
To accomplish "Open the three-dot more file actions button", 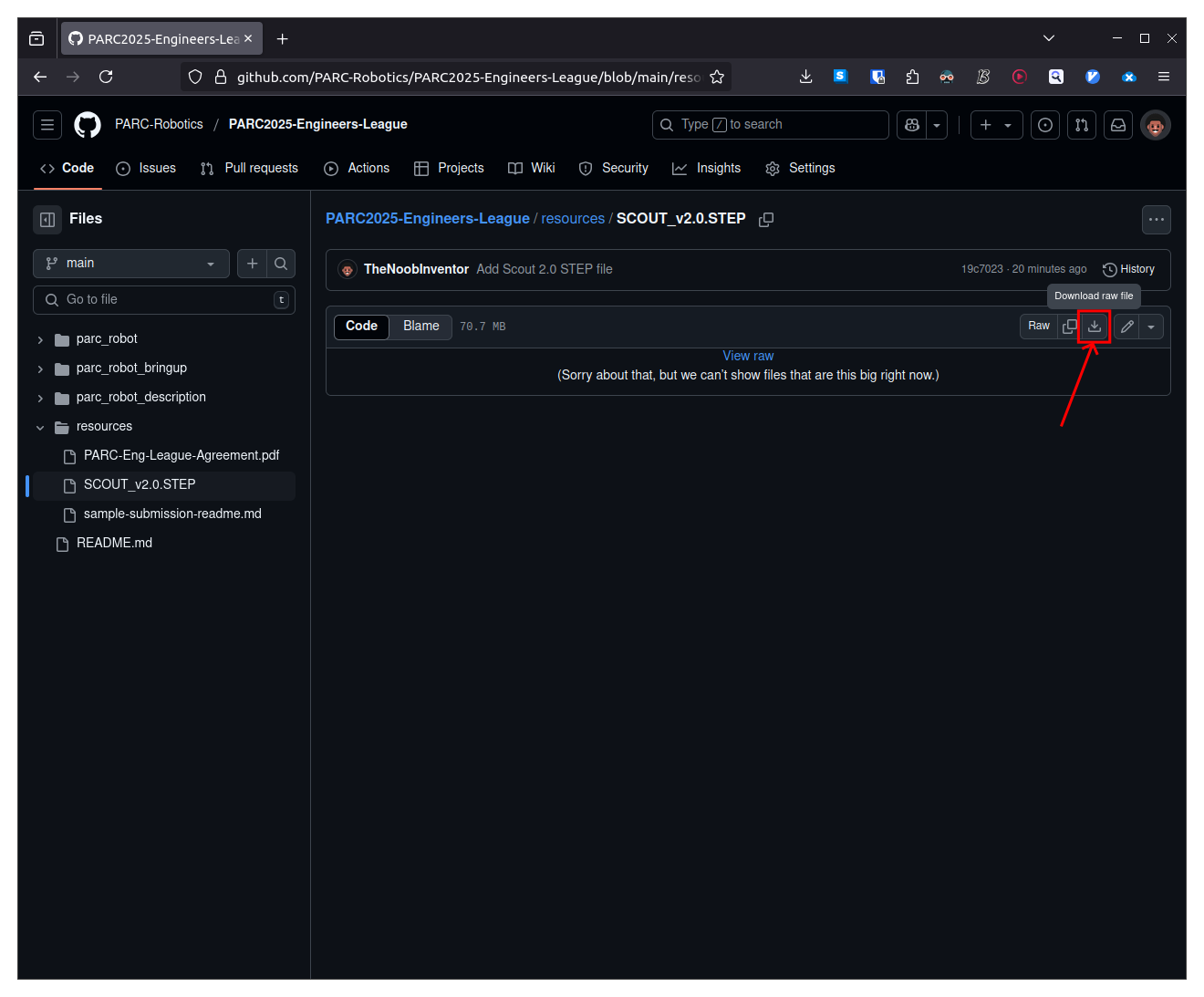I will coord(1157,220).
